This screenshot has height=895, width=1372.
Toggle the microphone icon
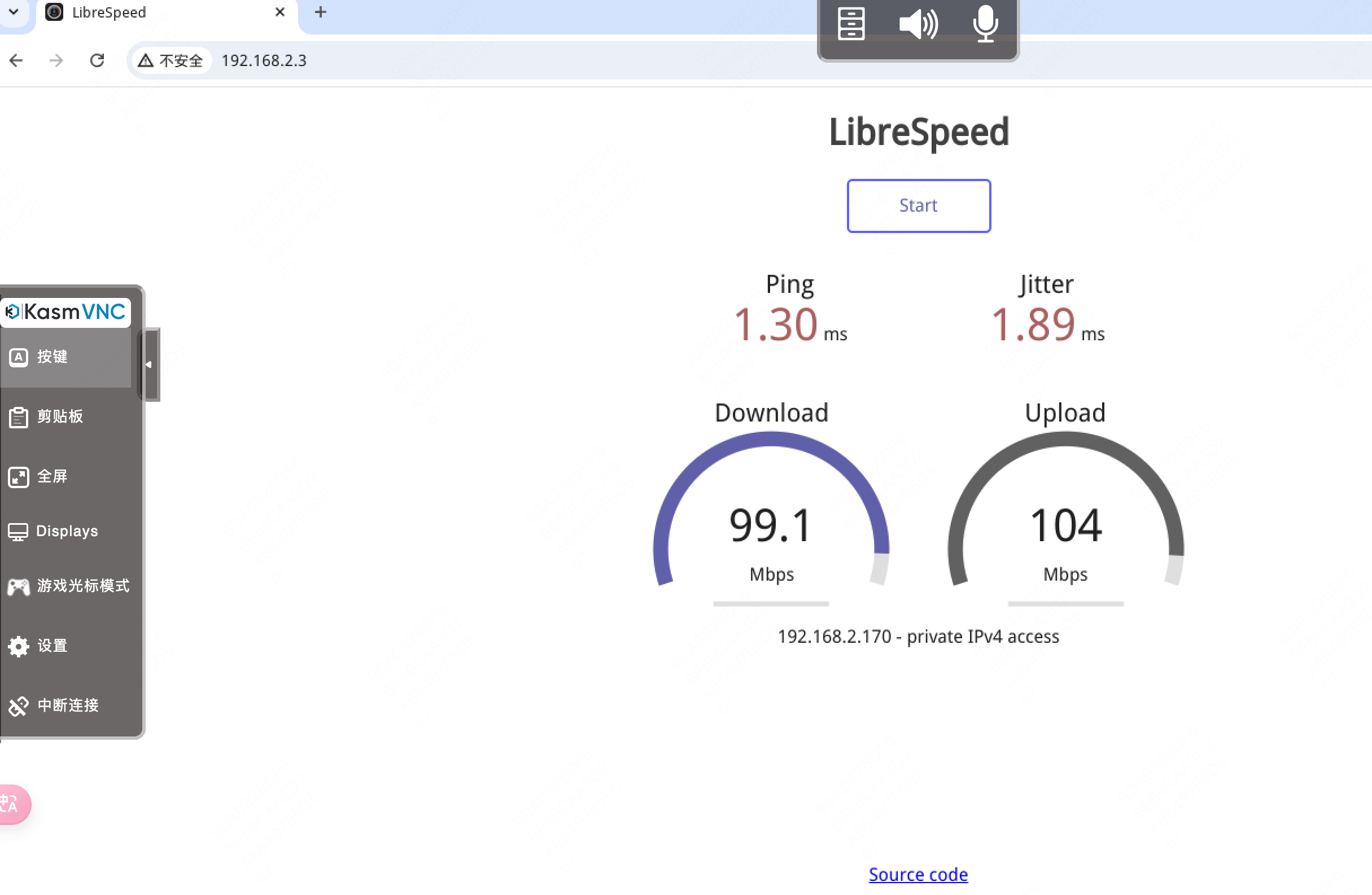[x=985, y=24]
